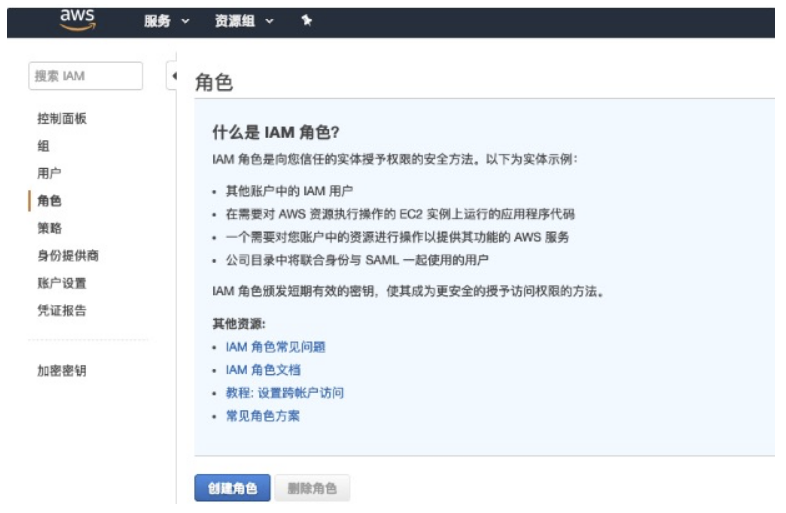Open the 常见角色方案 link
The image size is (786, 513).
[263, 416]
